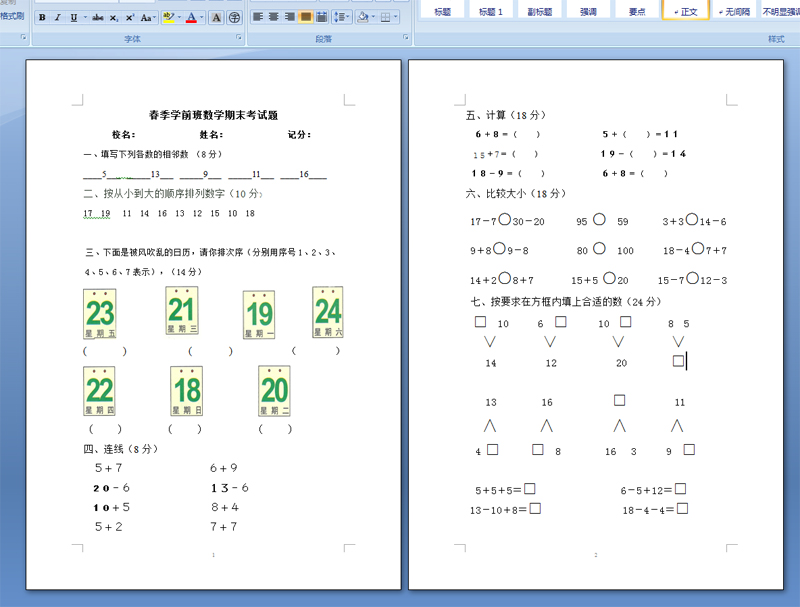Expand the Change Case dropdown arrow

tap(155, 17)
